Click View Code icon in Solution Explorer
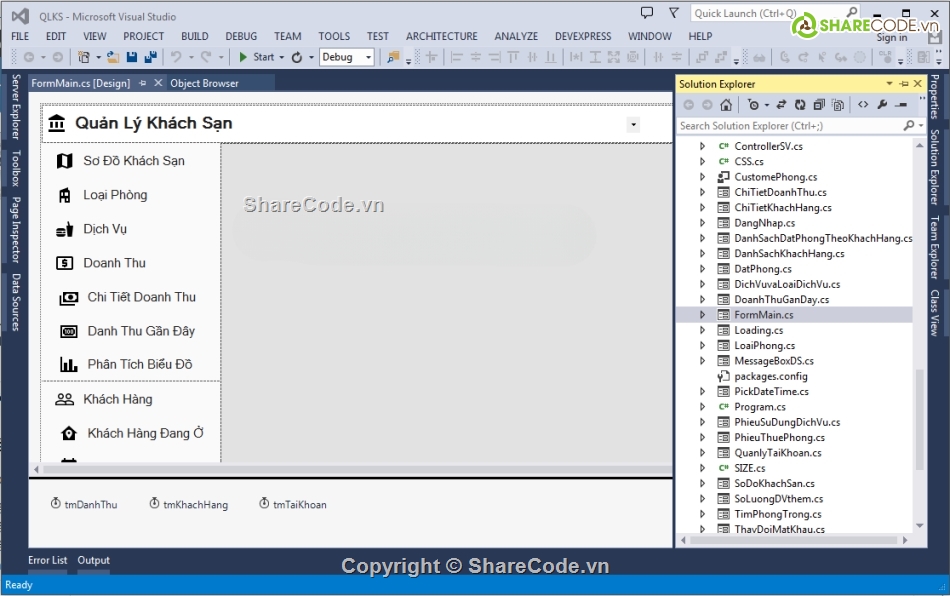The height and width of the screenshot is (596, 950). pyautogui.click(x=863, y=105)
